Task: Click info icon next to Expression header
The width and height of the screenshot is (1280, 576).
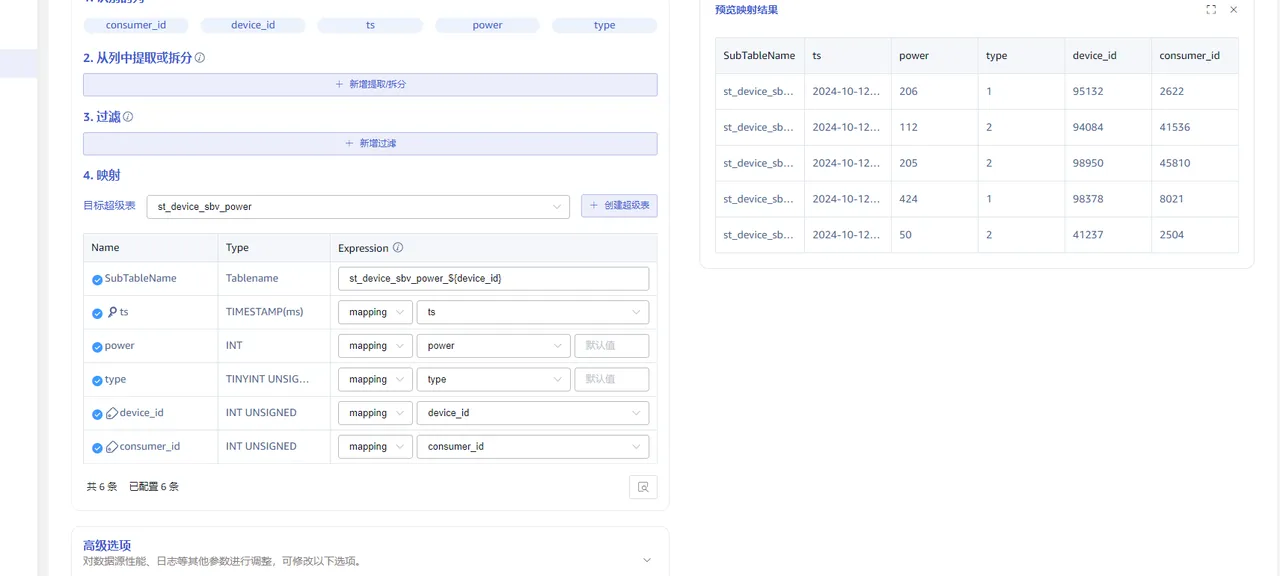Action: (398, 248)
